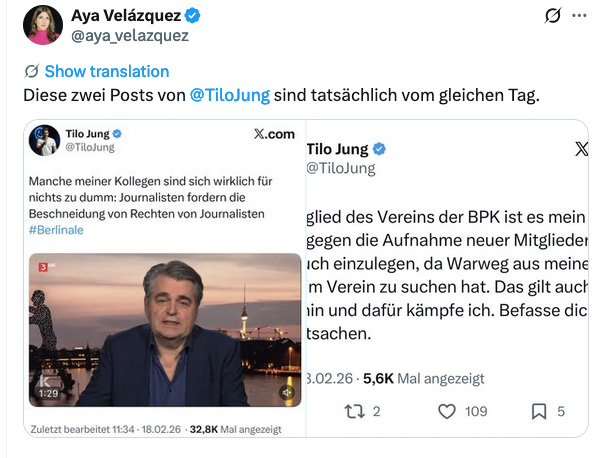Open Aya Velázquez's profile picture
601x458 pixels.
pos(43,24)
